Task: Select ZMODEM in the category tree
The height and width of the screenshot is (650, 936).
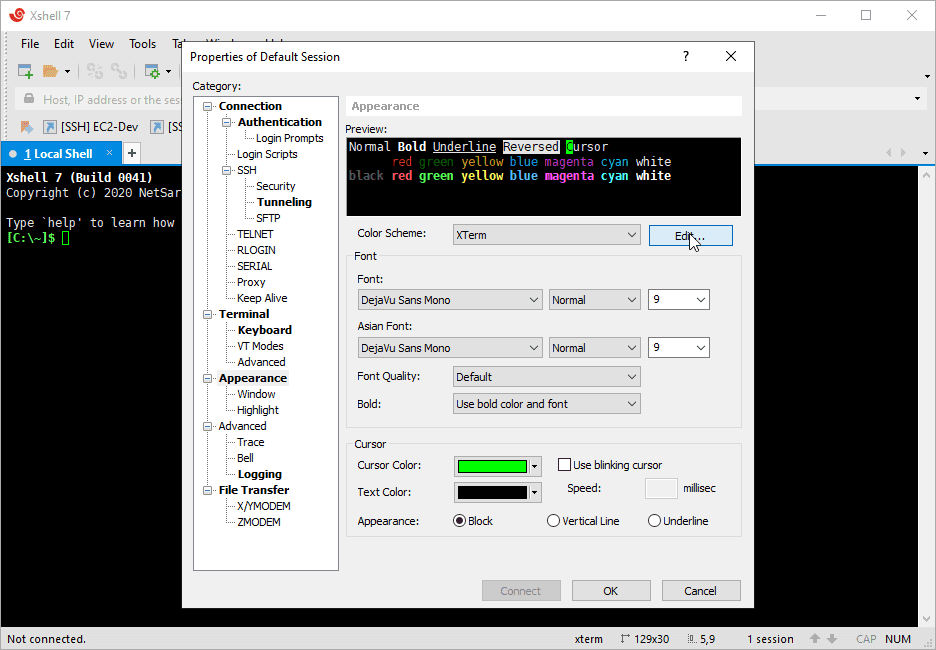Action: pos(258,522)
